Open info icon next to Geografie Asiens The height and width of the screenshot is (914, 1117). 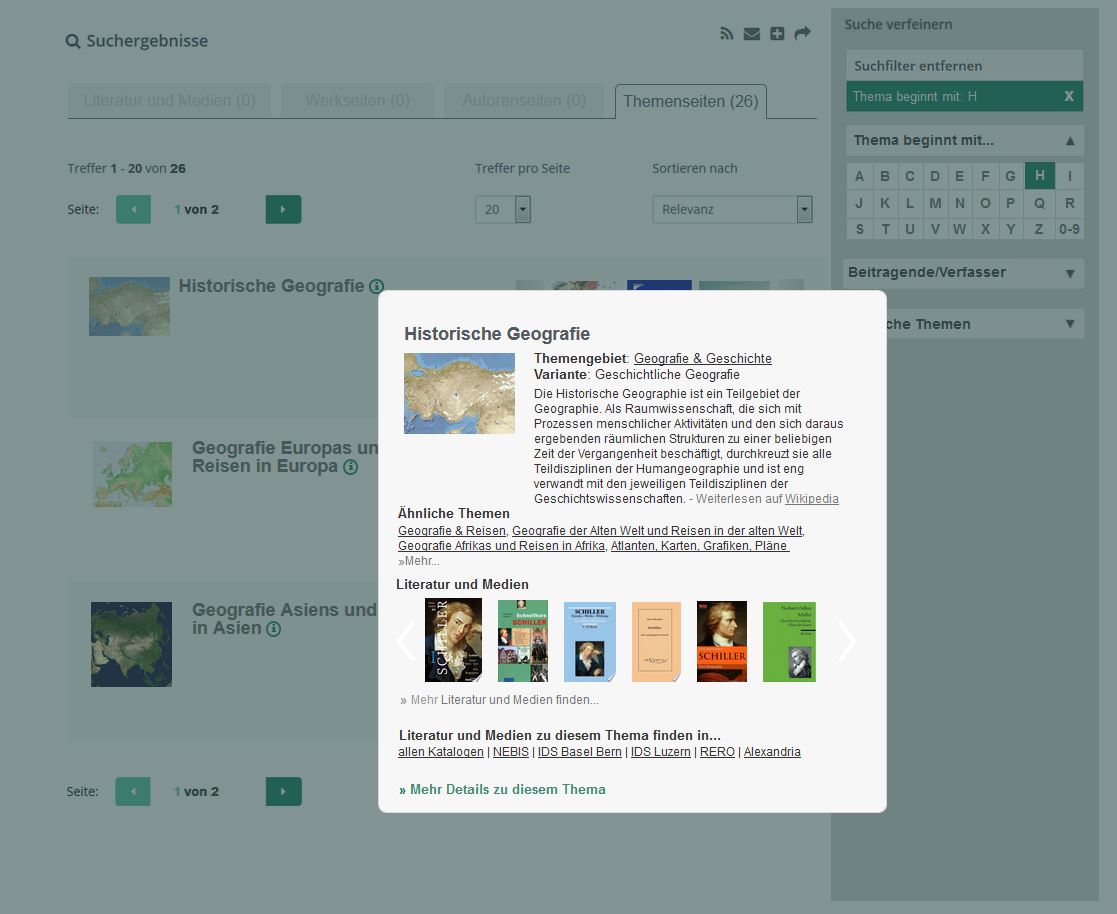coord(274,629)
